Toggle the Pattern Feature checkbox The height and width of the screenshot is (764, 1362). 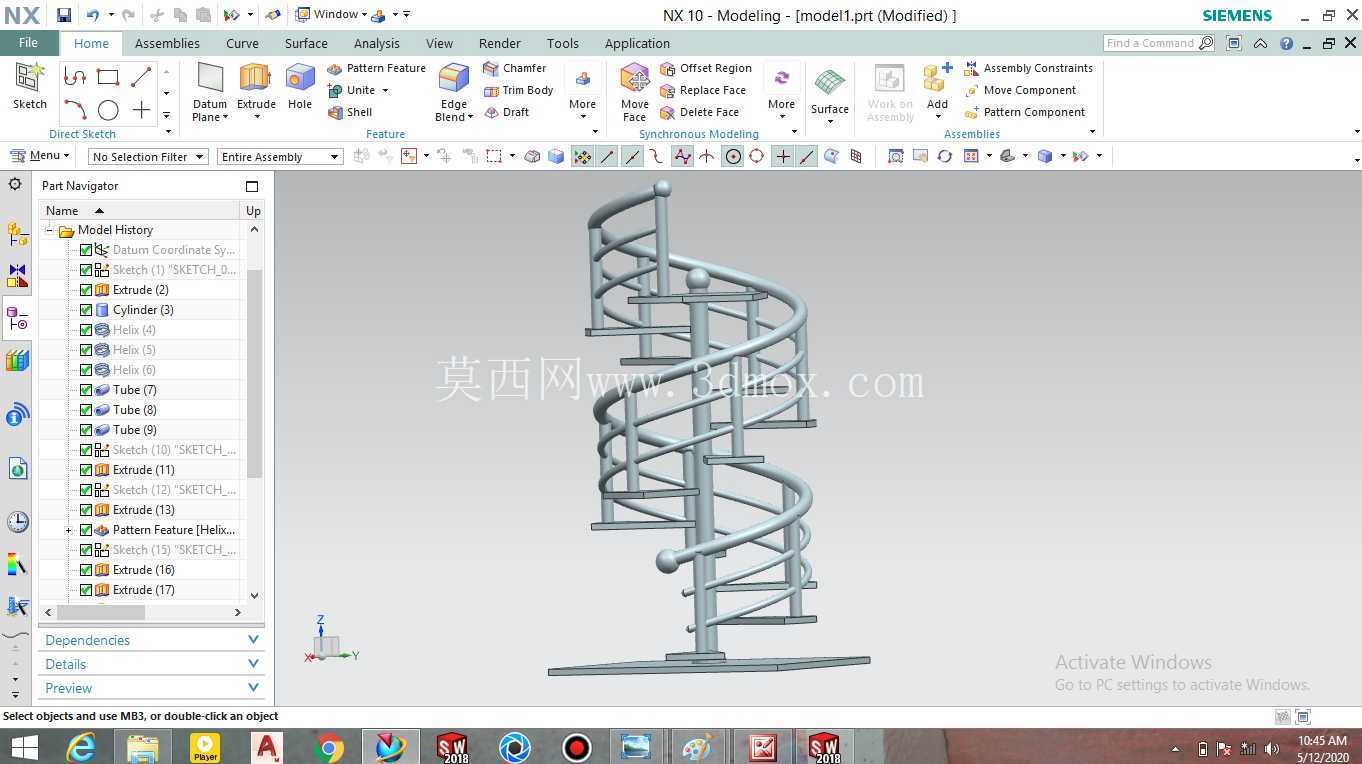pyautogui.click(x=86, y=530)
